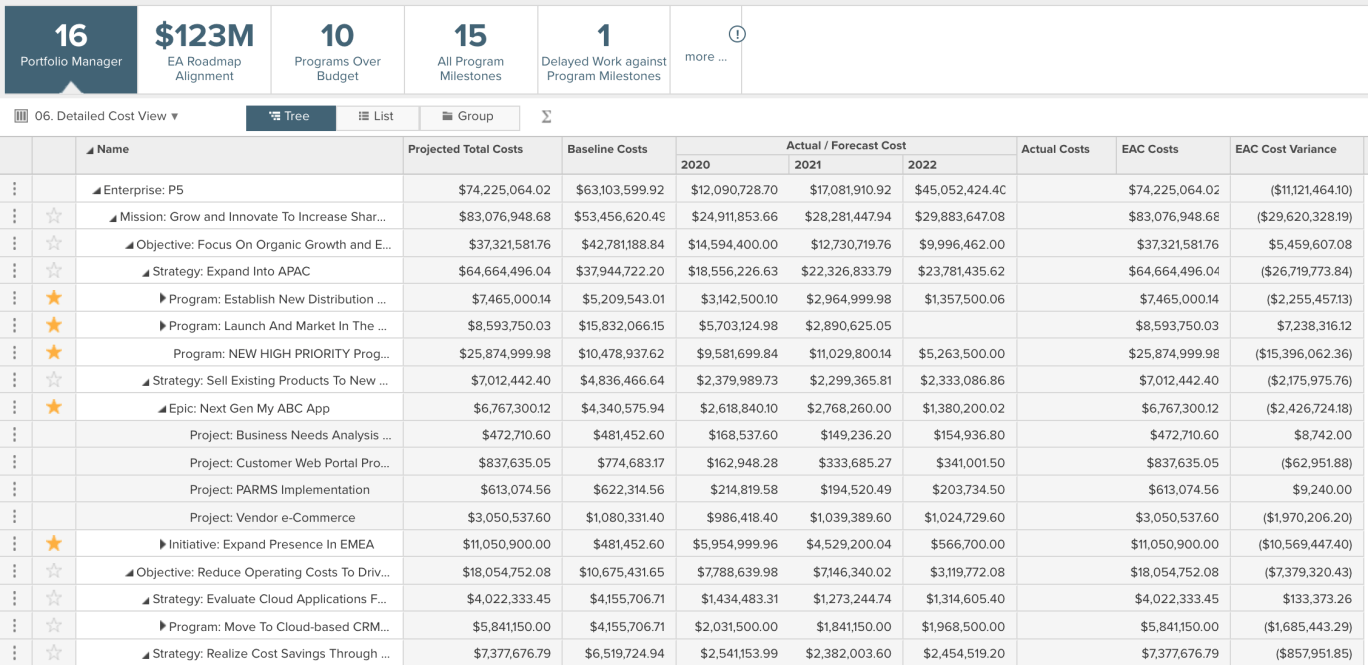Unstar Program: Establish New Distribution
The width and height of the screenshot is (1368, 665).
tap(54, 298)
